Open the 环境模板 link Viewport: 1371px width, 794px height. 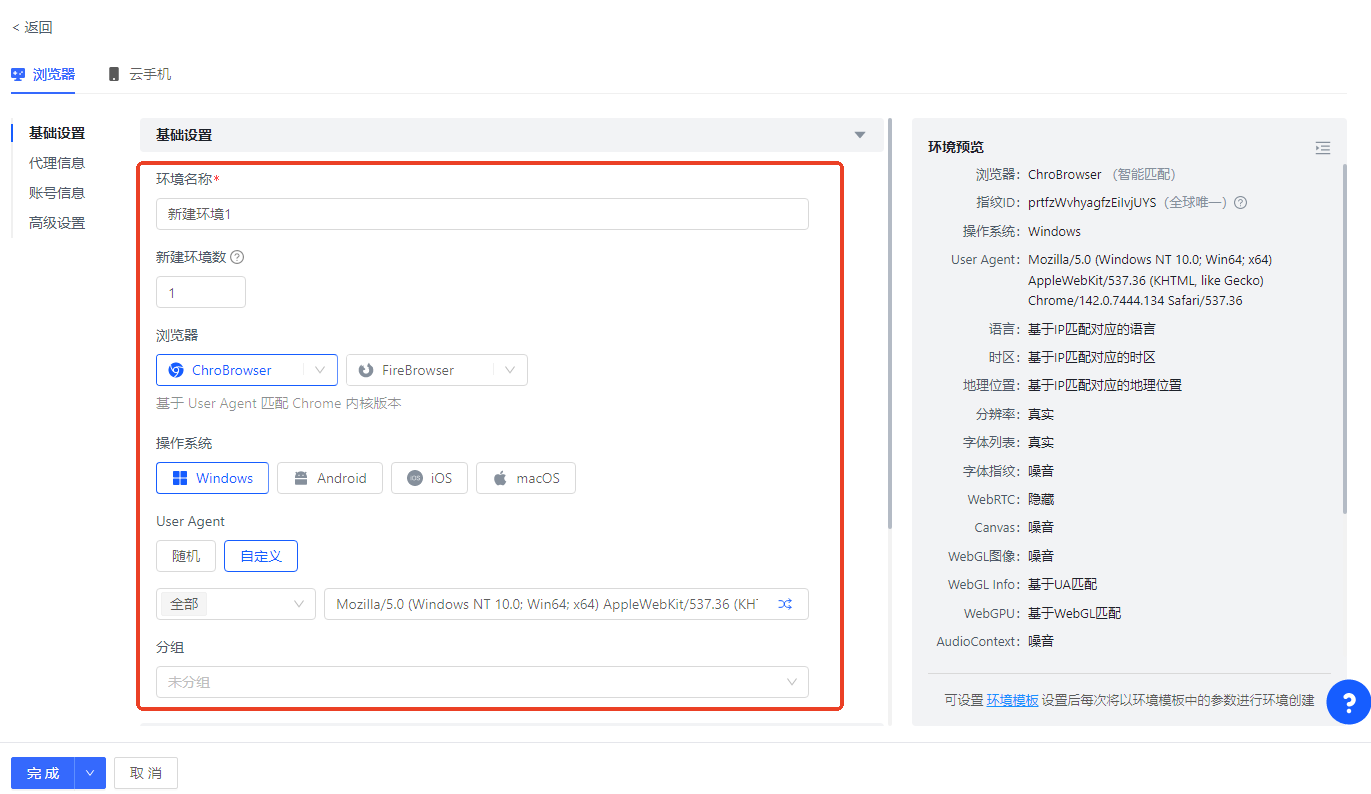[x=1012, y=701]
